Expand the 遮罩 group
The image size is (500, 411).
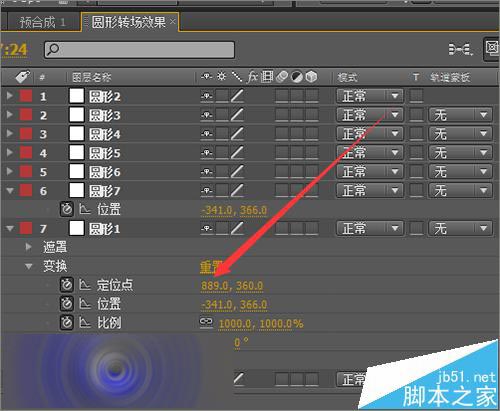(29, 247)
